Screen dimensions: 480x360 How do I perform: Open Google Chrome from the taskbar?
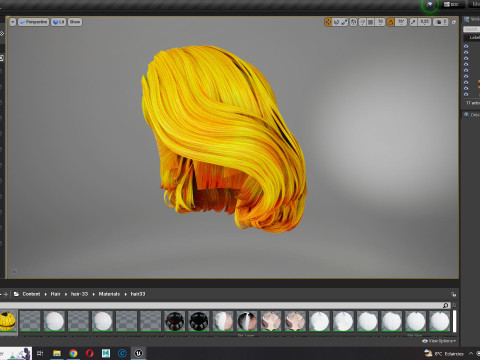pyautogui.click(x=73, y=353)
